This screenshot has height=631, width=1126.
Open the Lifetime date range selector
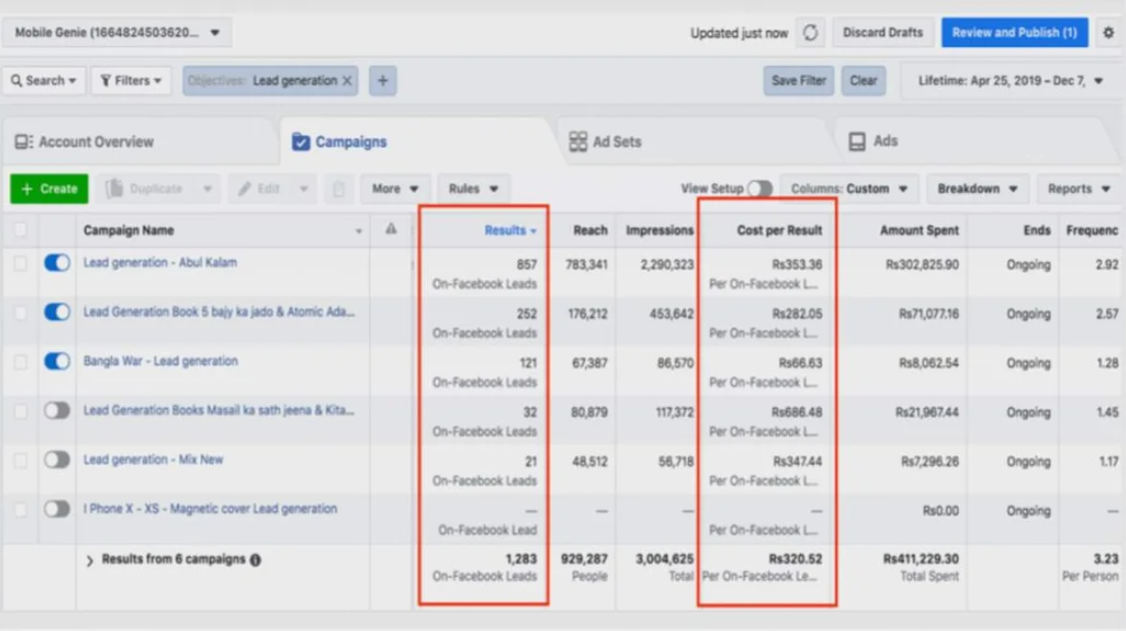pos(1010,81)
